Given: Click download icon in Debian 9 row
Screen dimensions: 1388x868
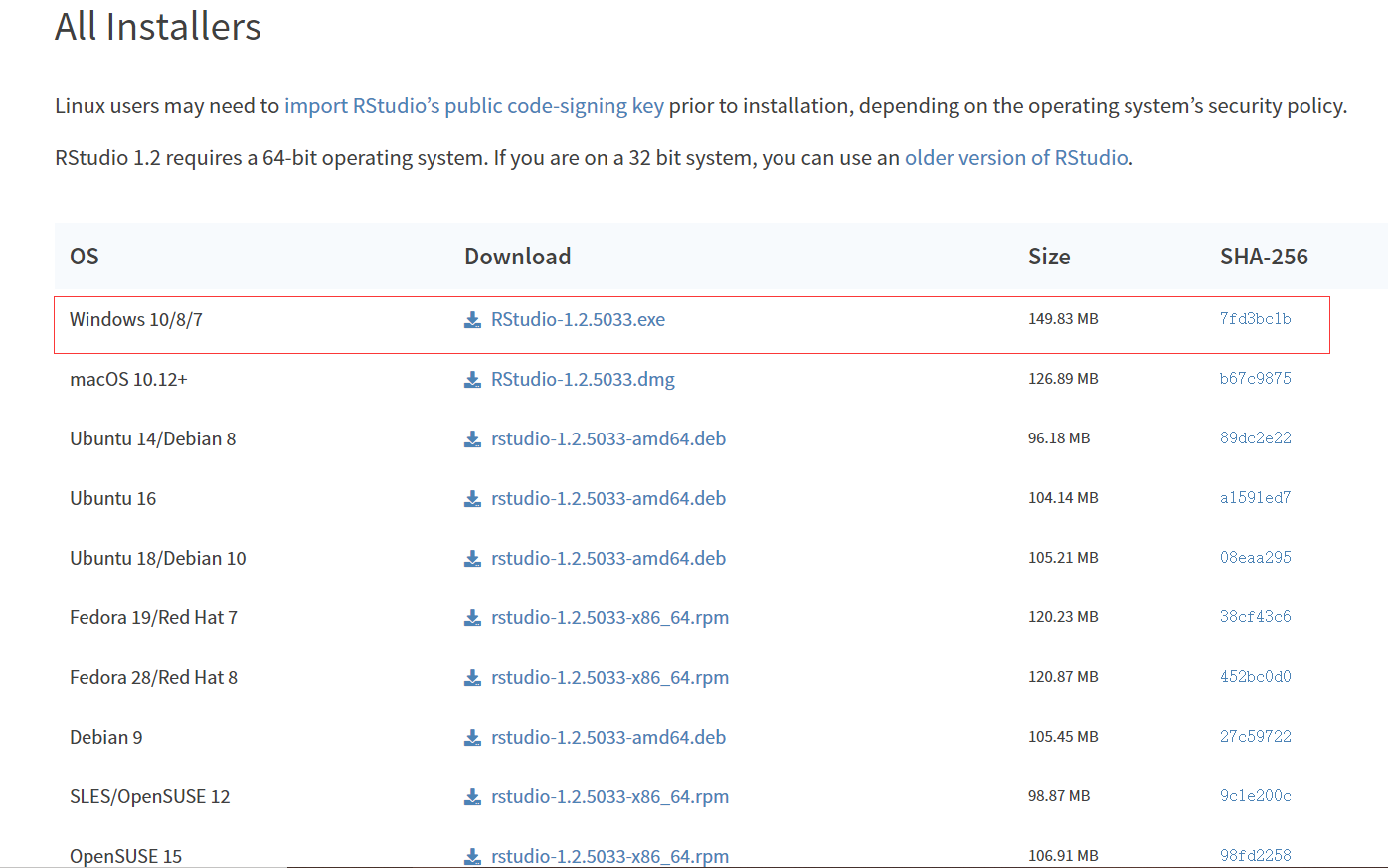Looking at the screenshot, I should pyautogui.click(x=472, y=738).
